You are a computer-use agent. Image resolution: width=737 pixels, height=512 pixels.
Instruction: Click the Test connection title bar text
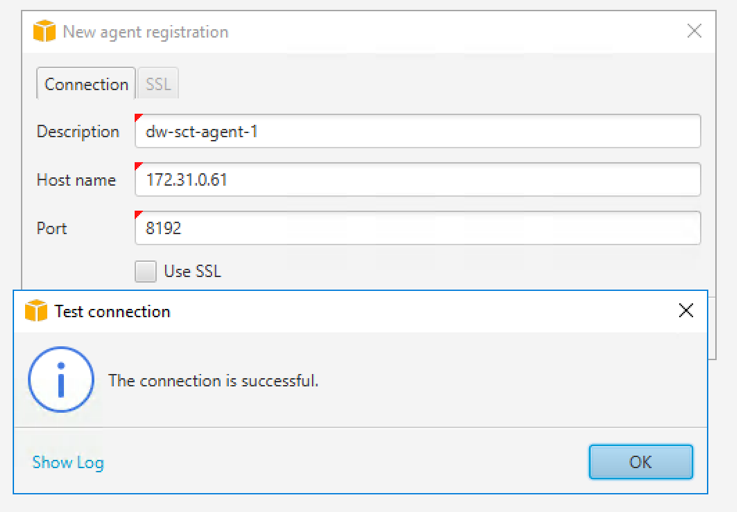pos(112,311)
